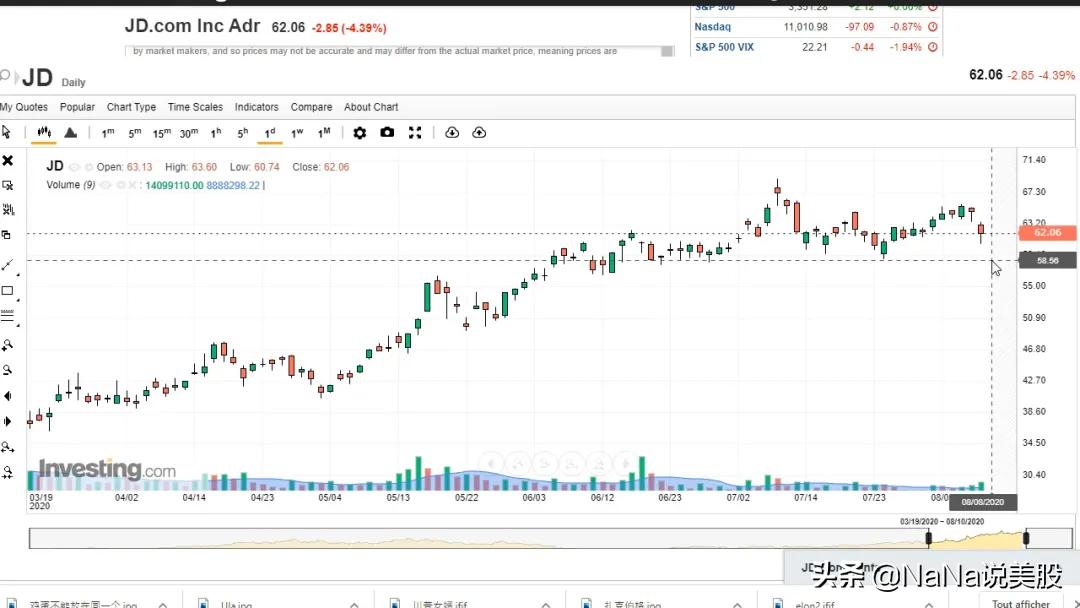Click the zoom out magnifier tool
The width and height of the screenshot is (1080, 608).
(8, 370)
